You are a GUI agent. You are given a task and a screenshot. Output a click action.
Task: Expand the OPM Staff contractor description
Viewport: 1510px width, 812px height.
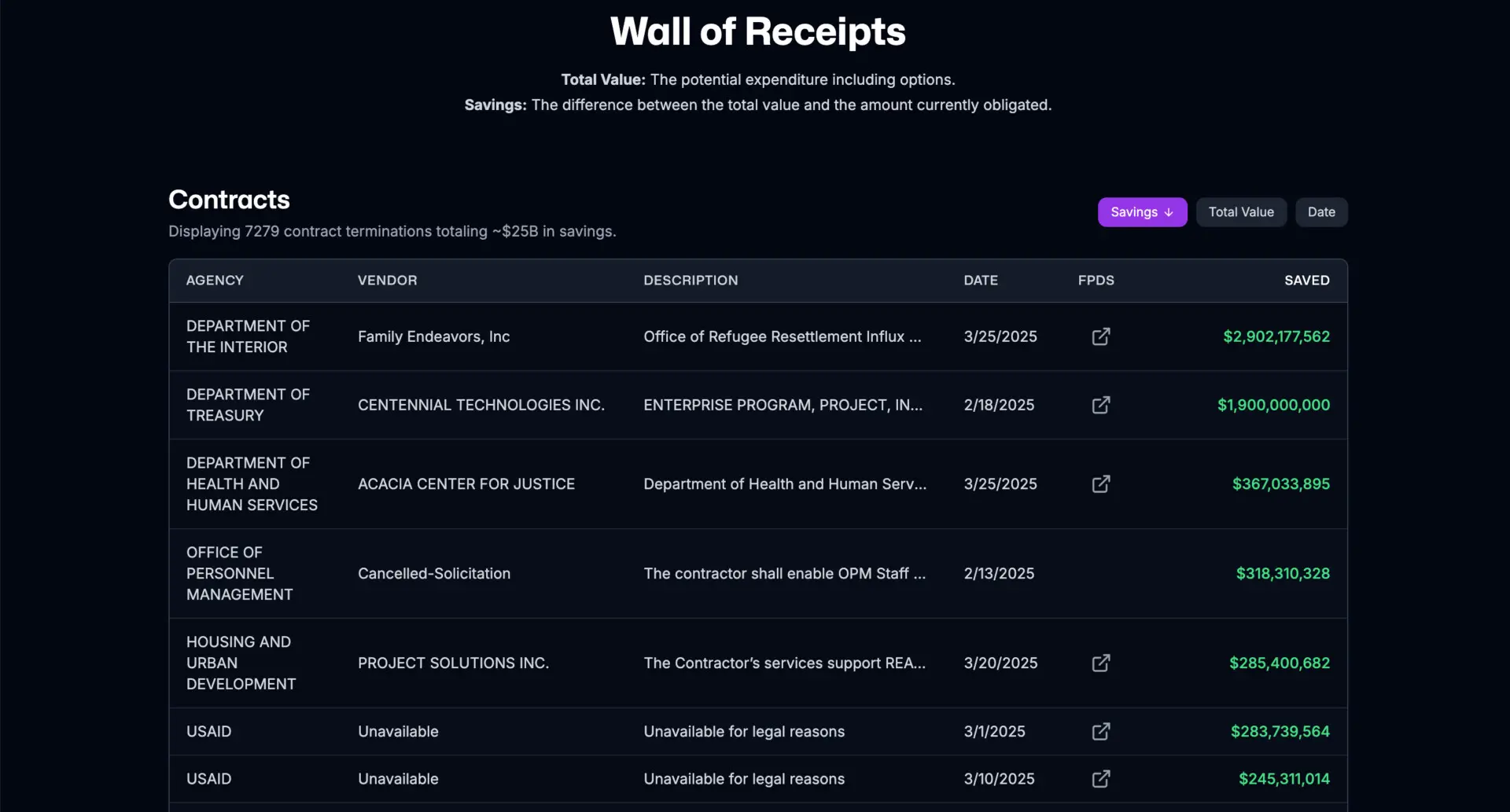coord(785,573)
